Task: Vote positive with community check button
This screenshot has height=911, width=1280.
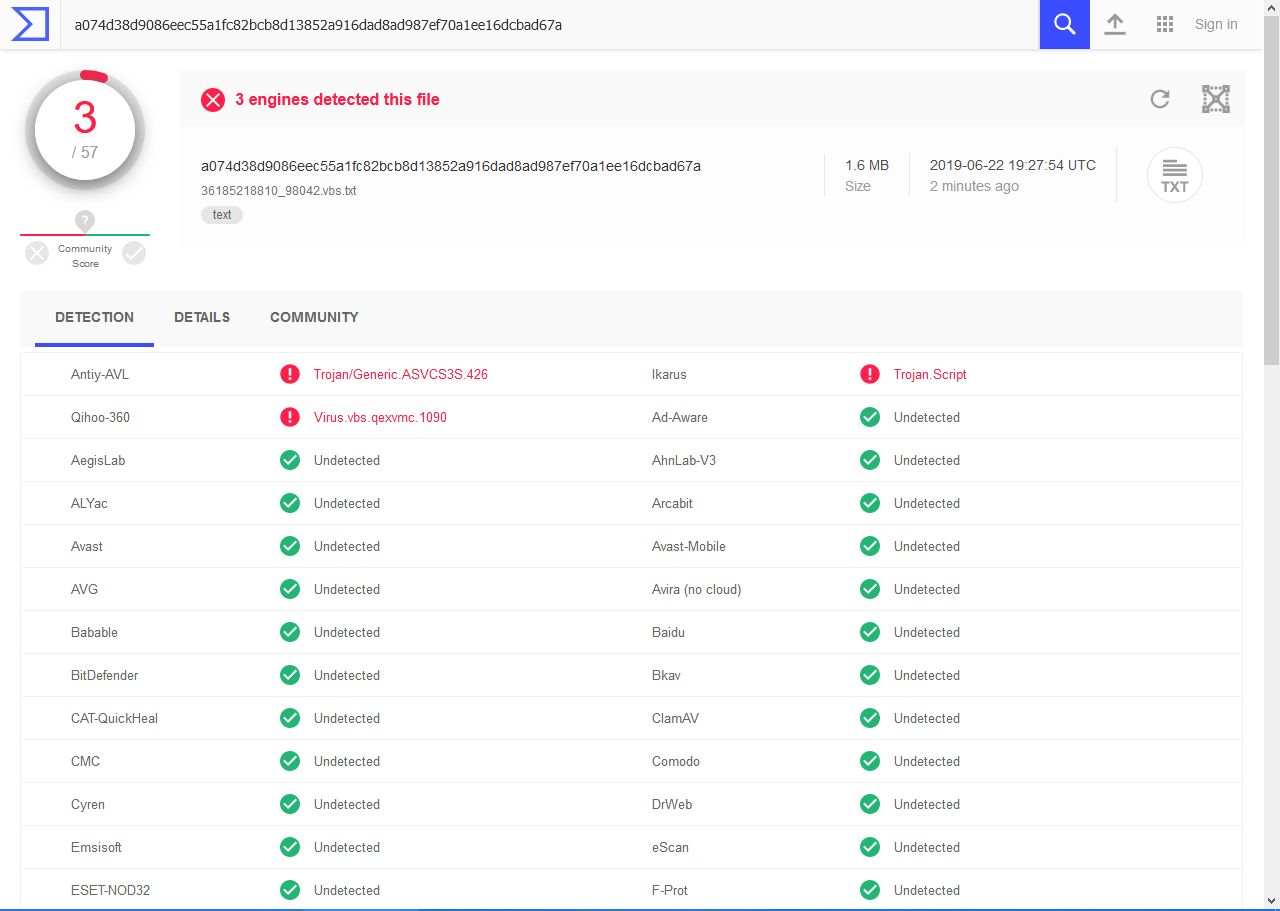Action: pos(134,254)
